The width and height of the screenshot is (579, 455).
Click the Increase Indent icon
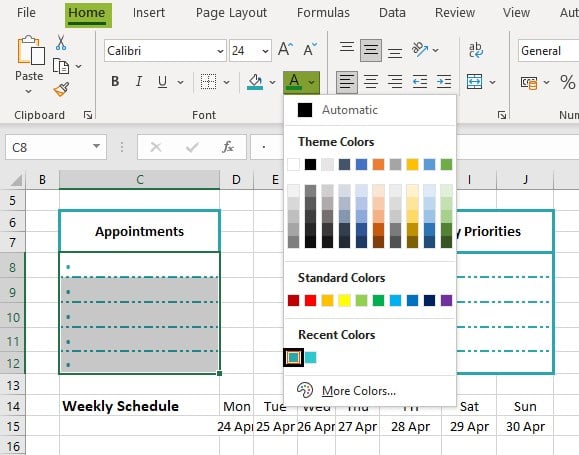[444, 81]
